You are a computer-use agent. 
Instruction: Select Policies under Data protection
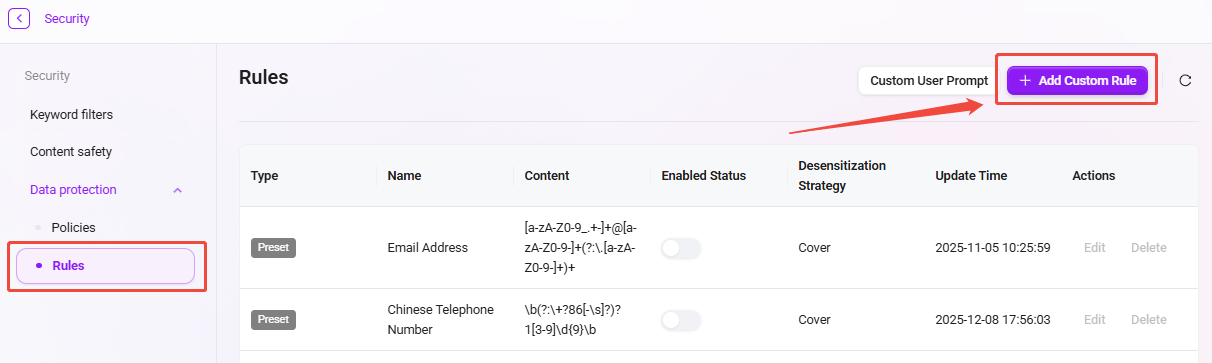[74, 228]
